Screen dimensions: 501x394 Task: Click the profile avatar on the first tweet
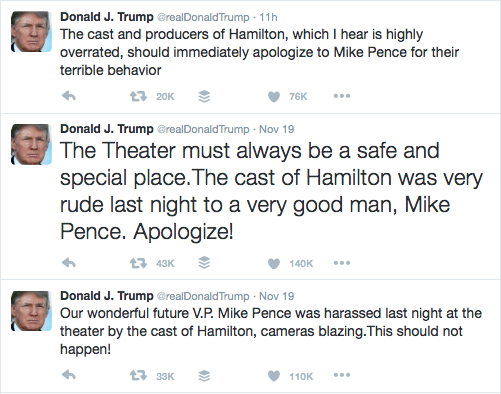pyautogui.click(x=31, y=32)
